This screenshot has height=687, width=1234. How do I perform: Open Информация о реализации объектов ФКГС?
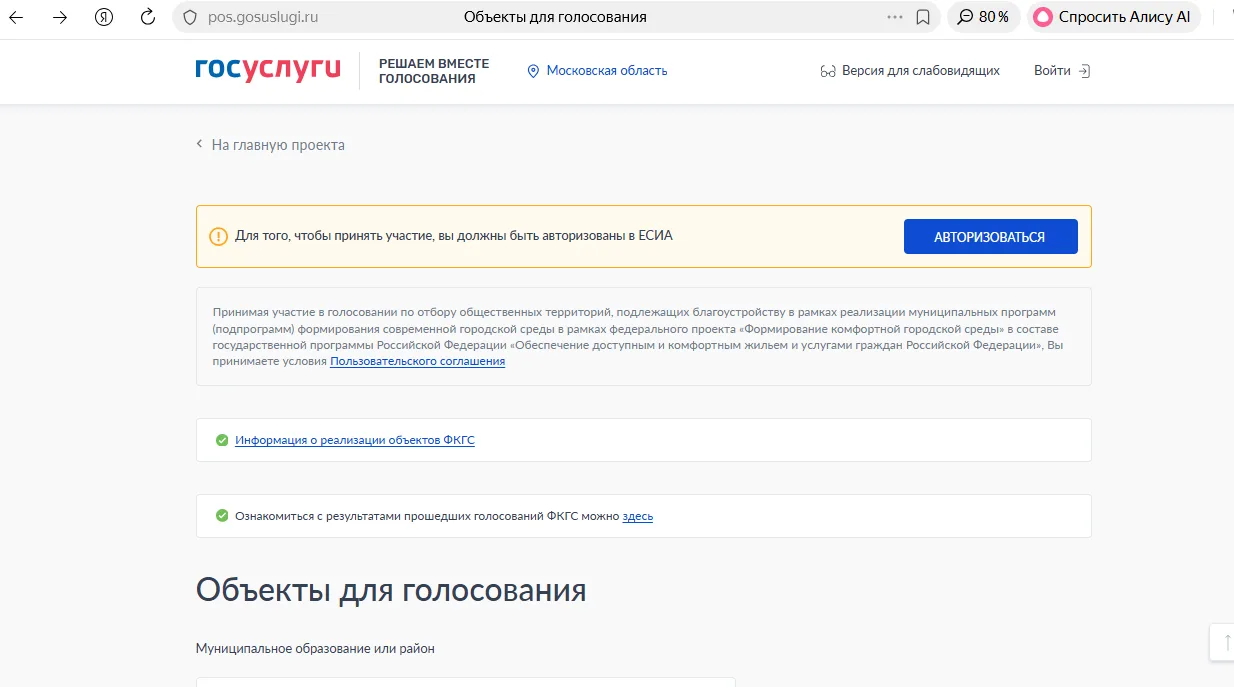click(x=354, y=440)
